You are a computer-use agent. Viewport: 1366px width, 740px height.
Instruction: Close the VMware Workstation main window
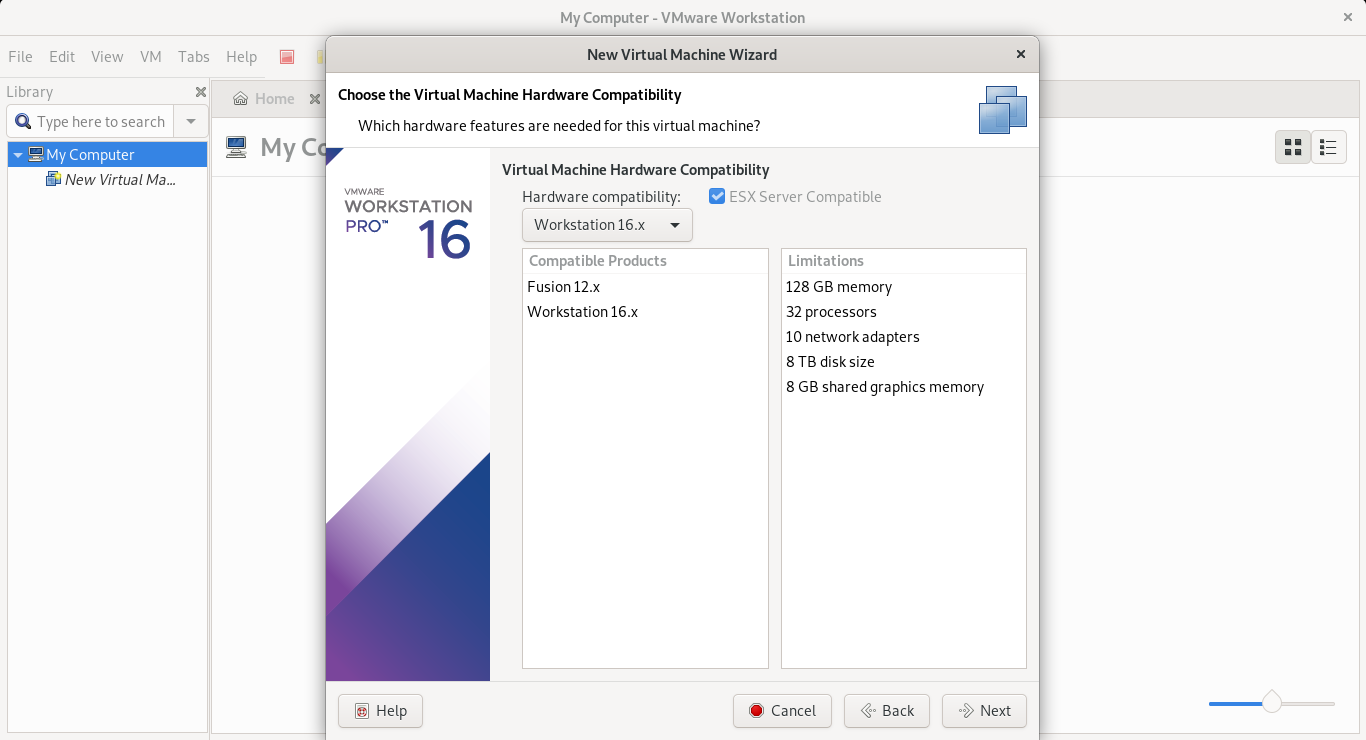click(x=1346, y=17)
